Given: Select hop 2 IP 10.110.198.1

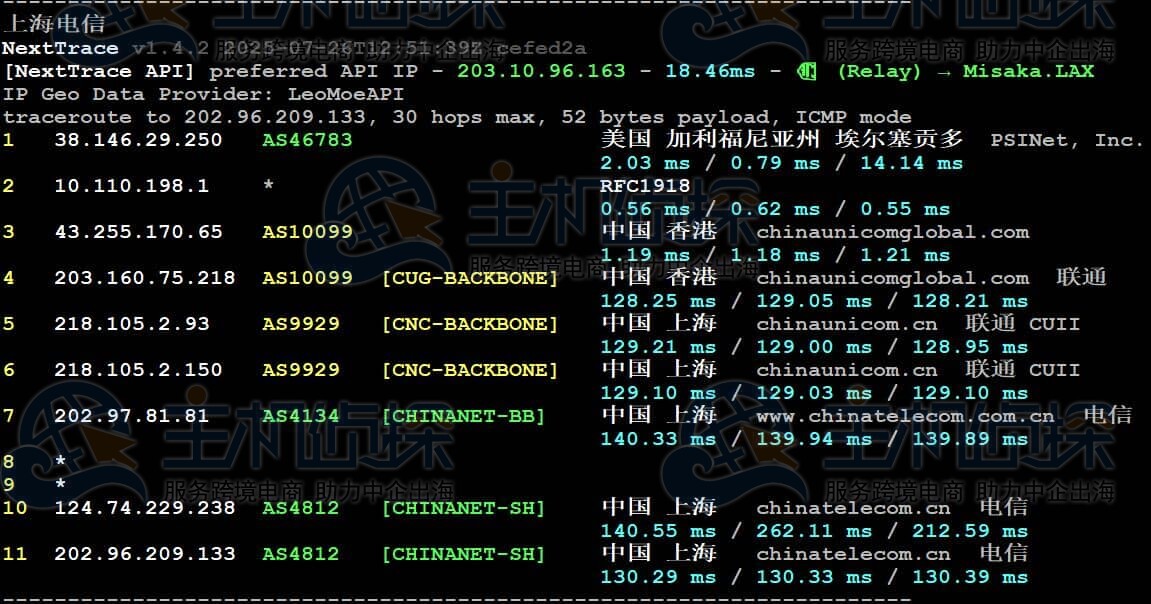Looking at the screenshot, I should click(x=131, y=186).
